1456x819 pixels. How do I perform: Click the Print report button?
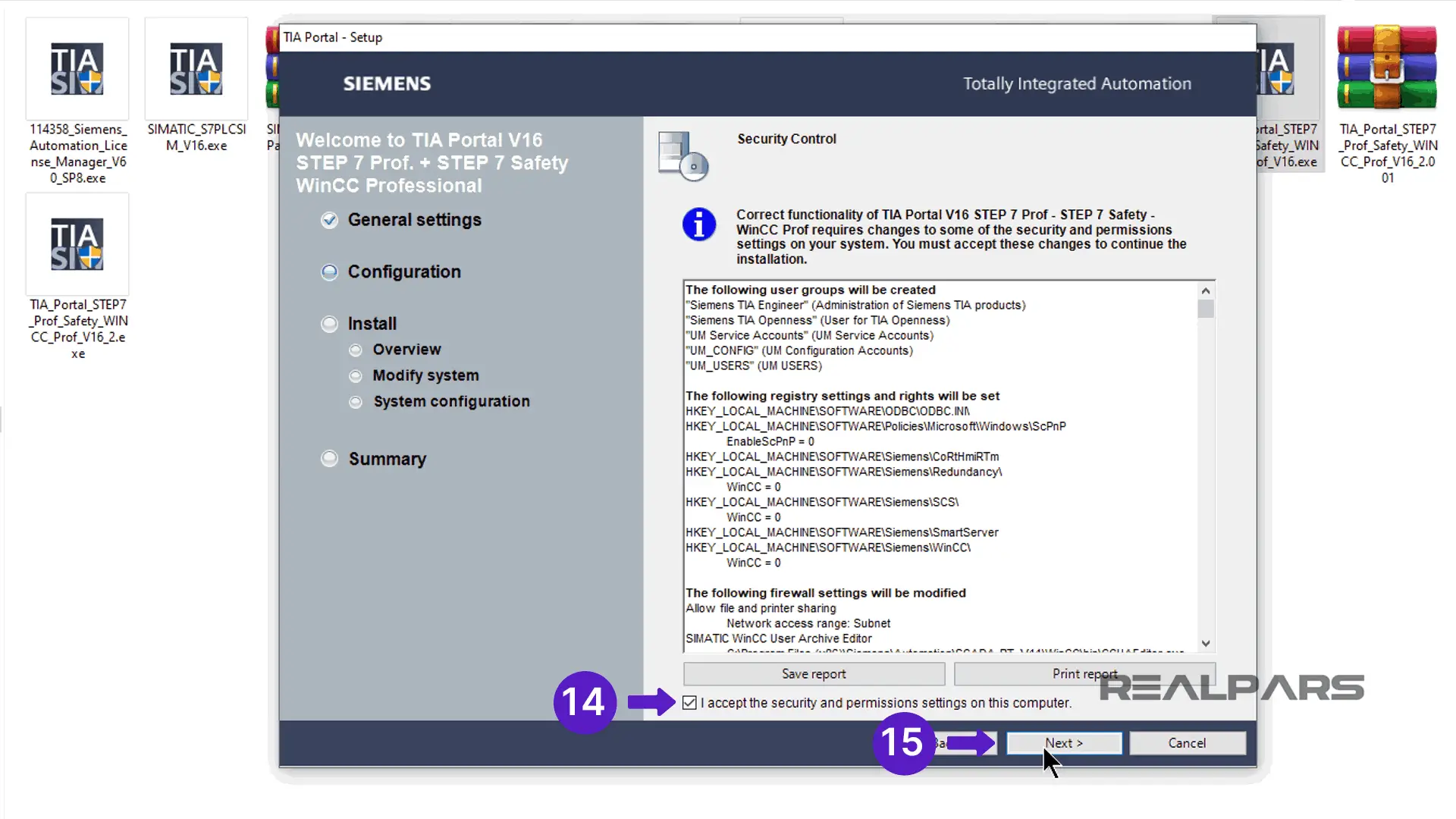point(1084,673)
